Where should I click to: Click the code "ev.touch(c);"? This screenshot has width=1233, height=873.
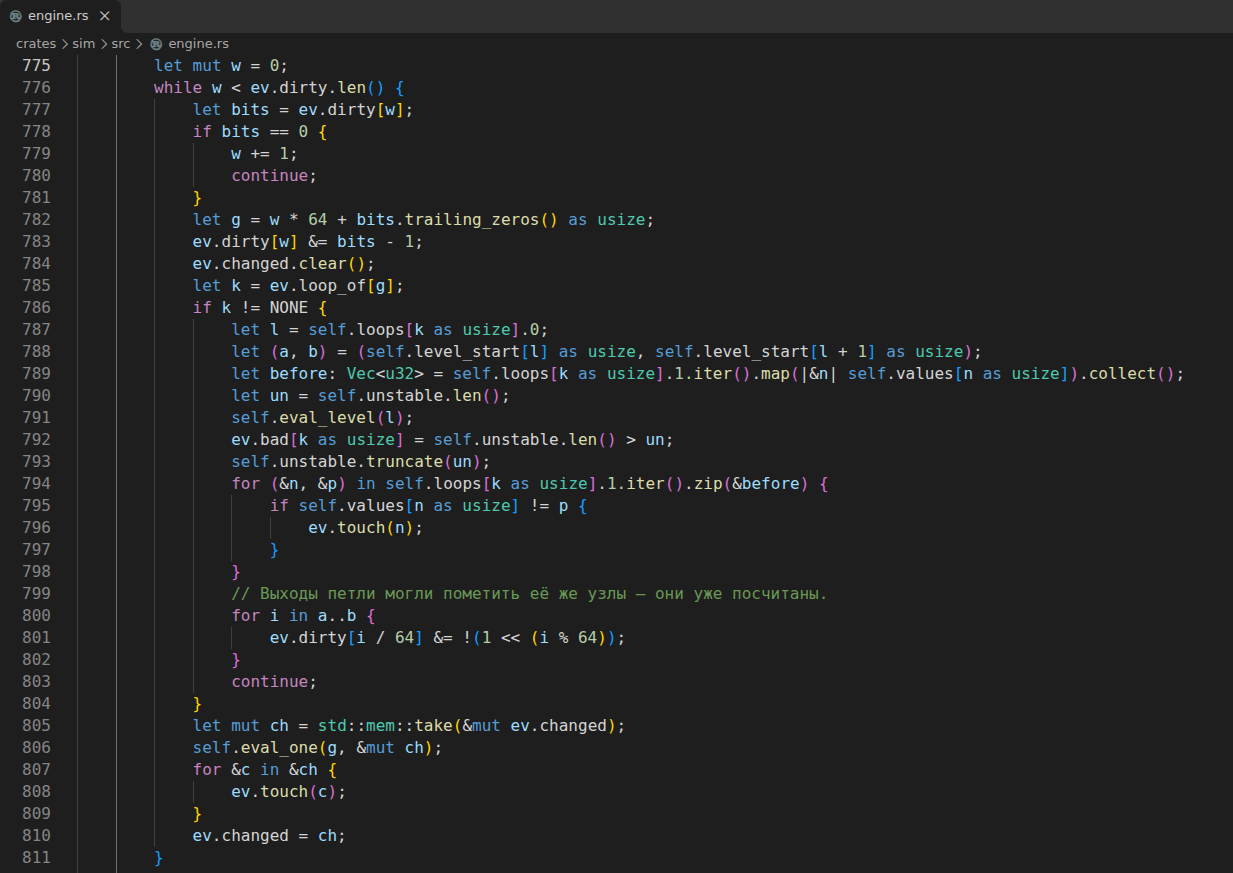coord(289,791)
